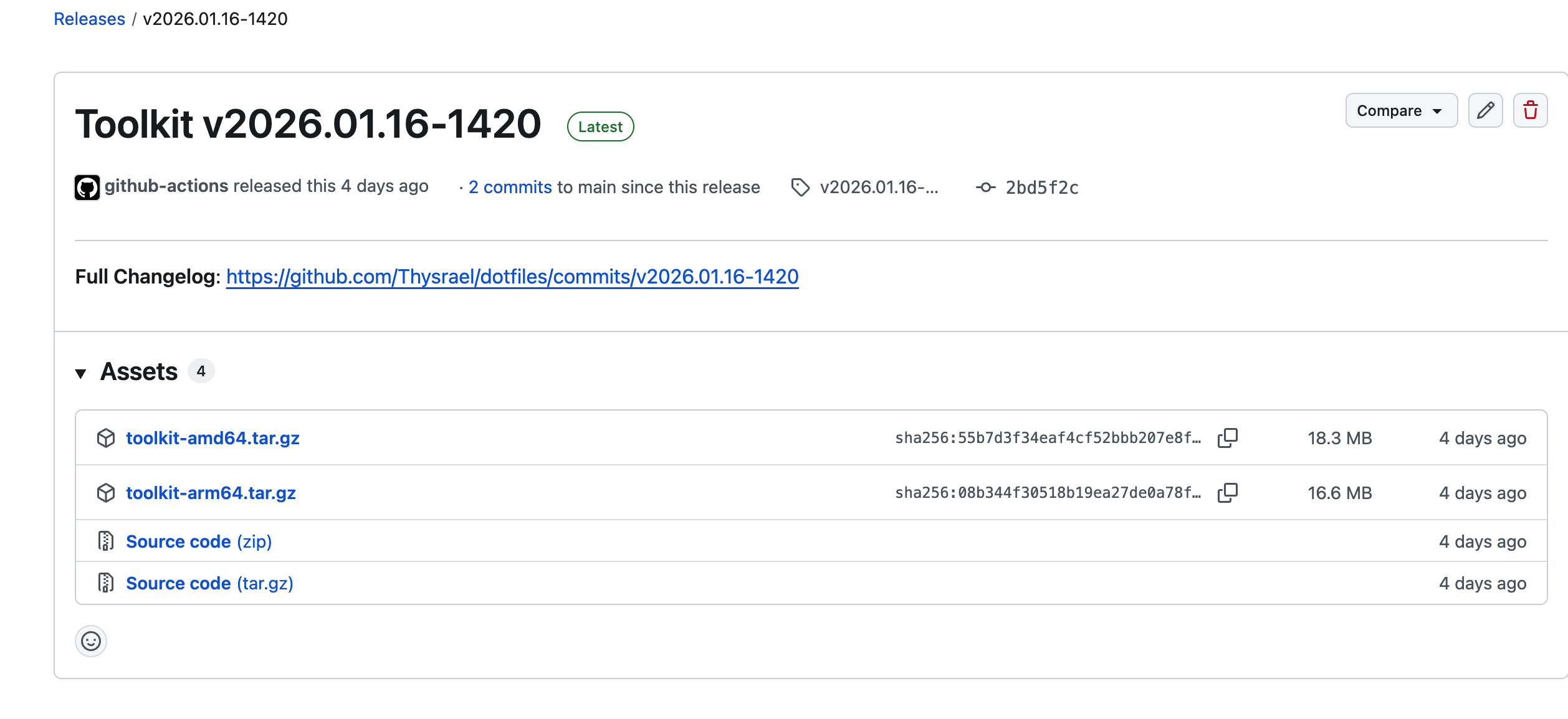Click the github-actions author name
Screen dimensions: 1568x719
[x=166, y=186]
